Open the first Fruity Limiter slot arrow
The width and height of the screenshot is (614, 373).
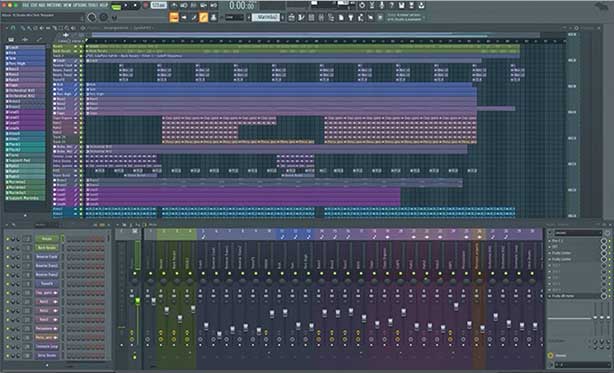point(550,253)
